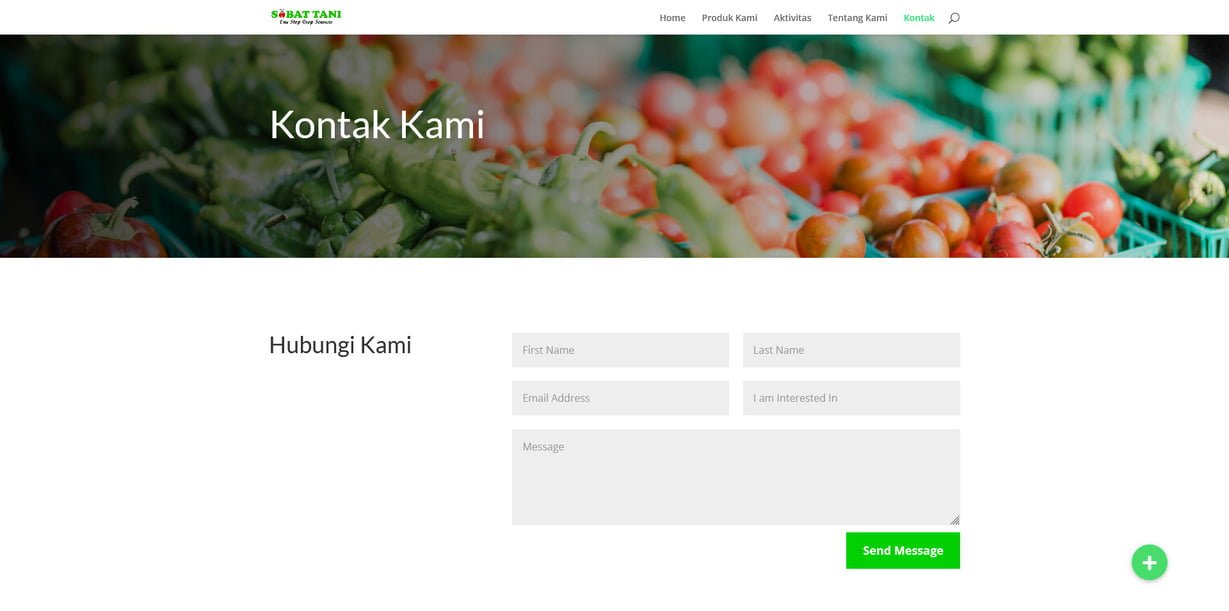Select the Kontak menu item
Screen dimensions: 1229x611
click(918, 18)
